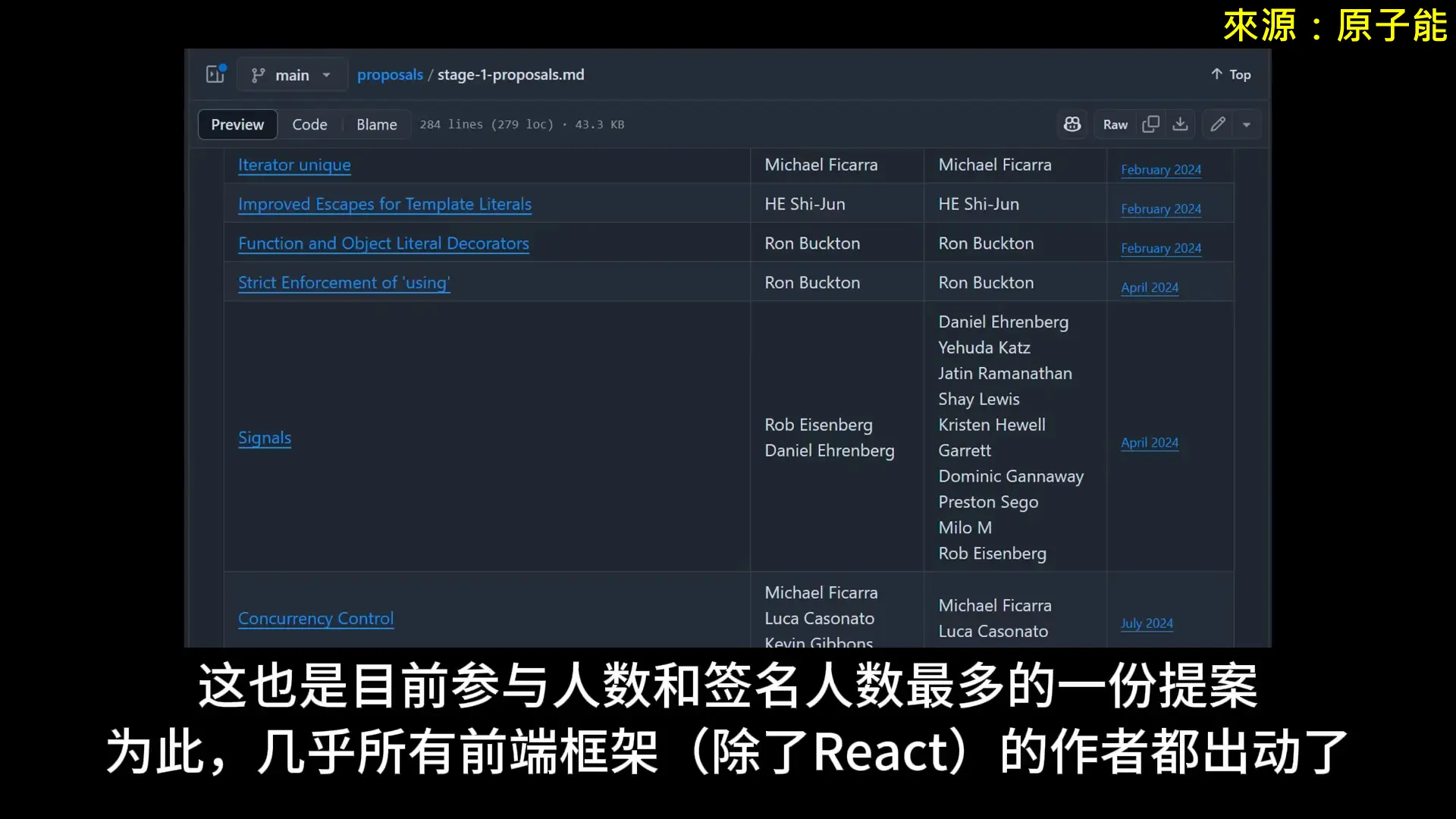Screen dimensions: 1456x819
Task: Open the main branch selector dropdown
Action: pyautogui.click(x=293, y=75)
